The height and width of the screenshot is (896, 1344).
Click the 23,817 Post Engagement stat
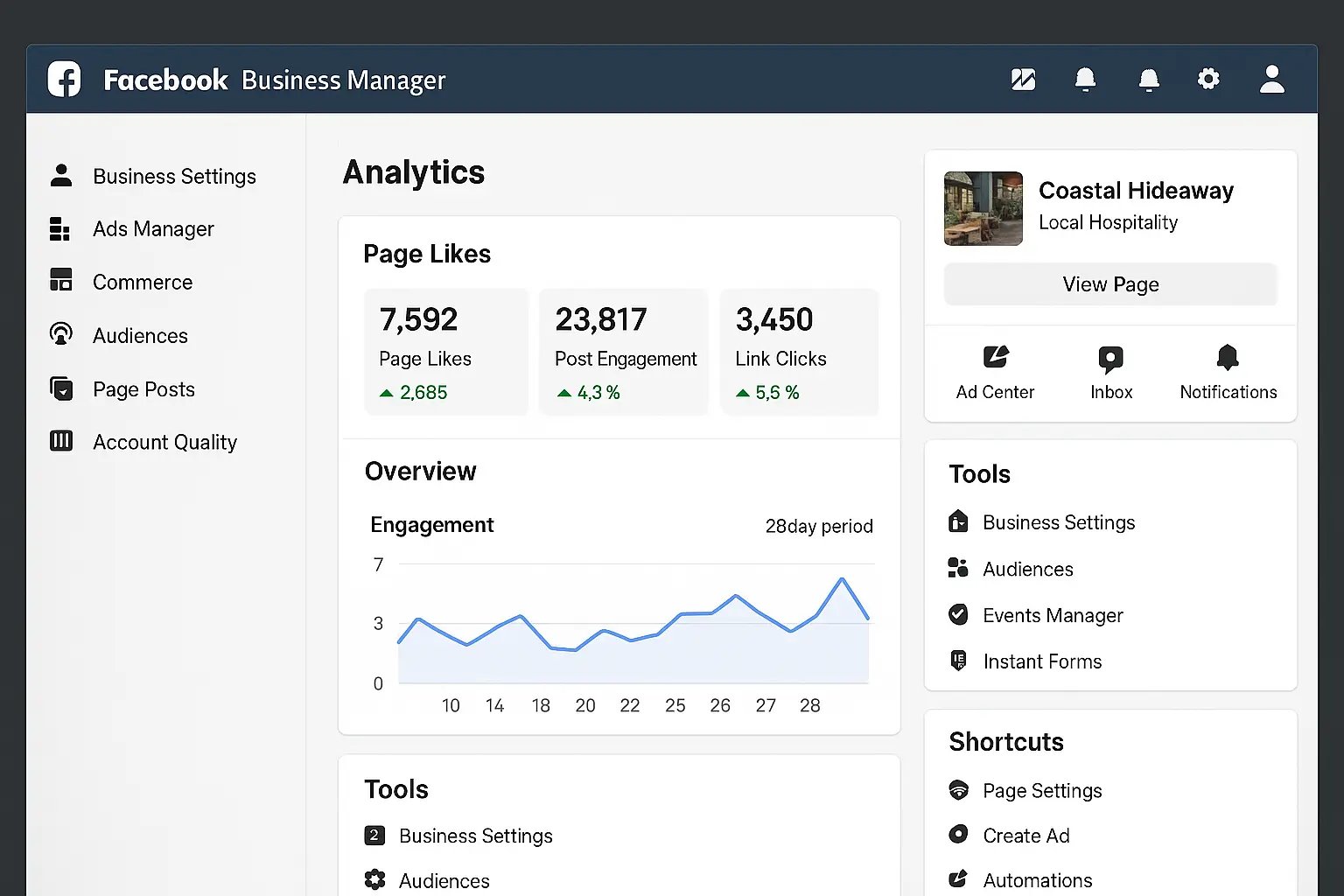[623, 352]
